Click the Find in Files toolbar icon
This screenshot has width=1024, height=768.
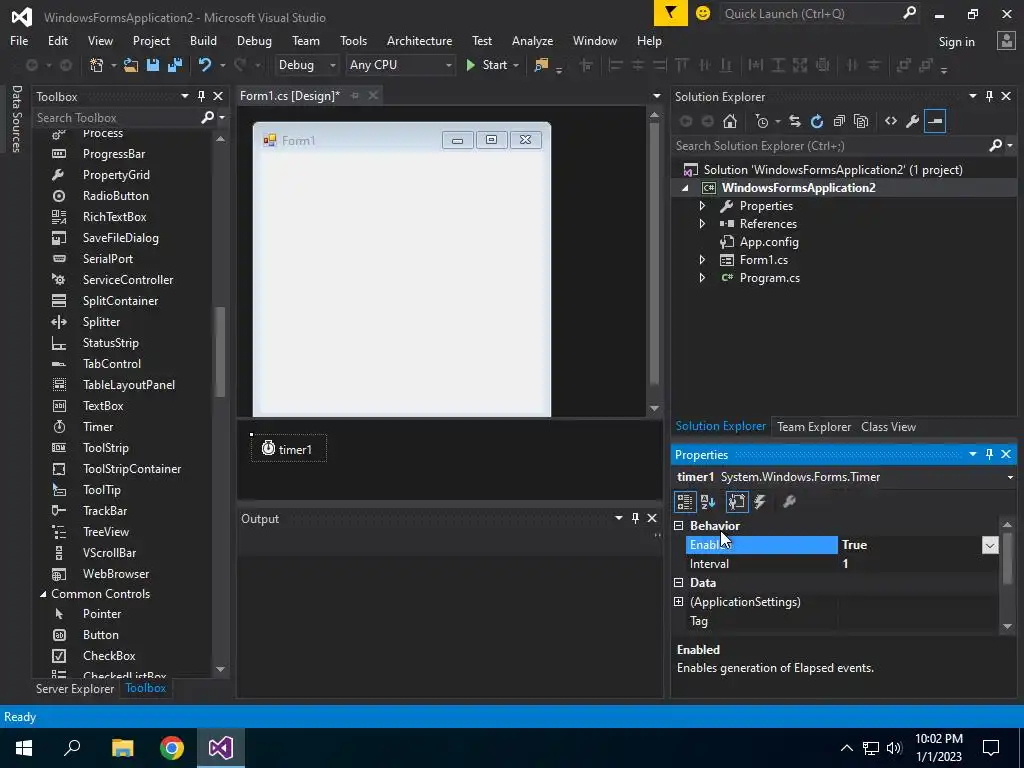pos(541,65)
